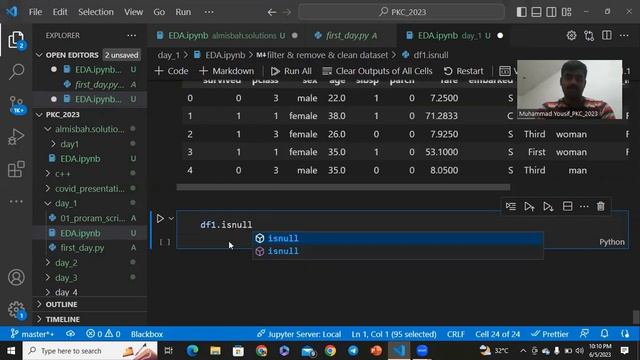The width and height of the screenshot is (640, 360).
Task: Open Source Control view in activity bar
Action: [16, 104]
